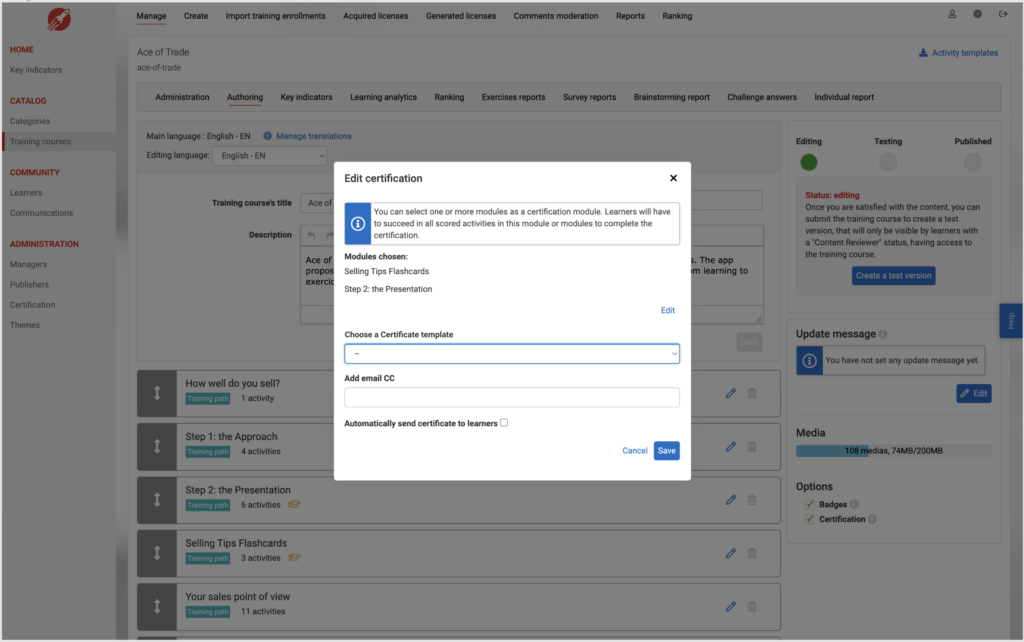1024x642 pixels.
Task: Delete 'Step 1: the Approach' with trash icon
Action: pyautogui.click(x=752, y=446)
